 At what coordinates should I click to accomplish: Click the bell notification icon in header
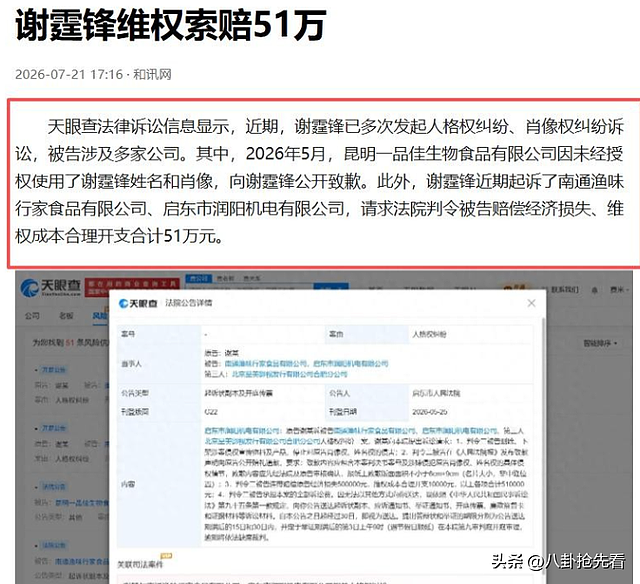594,290
